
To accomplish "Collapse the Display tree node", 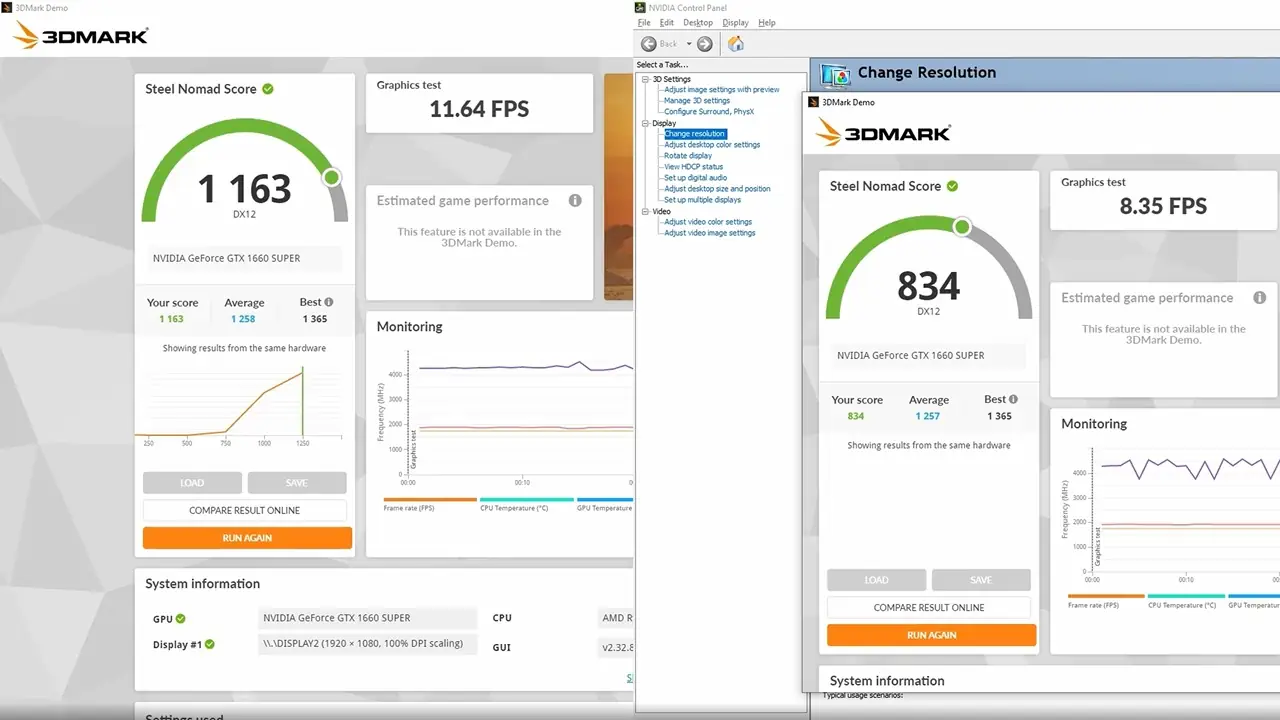I will tap(645, 123).
